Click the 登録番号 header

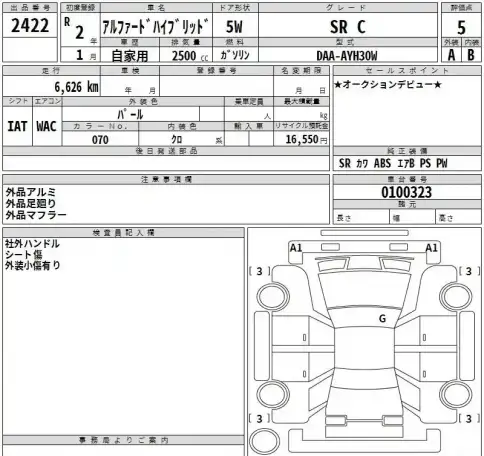[x=217, y=71]
